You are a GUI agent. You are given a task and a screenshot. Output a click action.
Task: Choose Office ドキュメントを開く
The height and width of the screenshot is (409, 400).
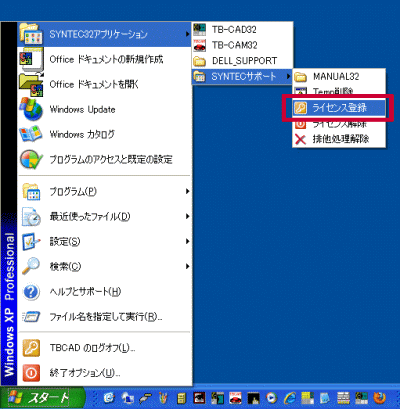click(104, 84)
